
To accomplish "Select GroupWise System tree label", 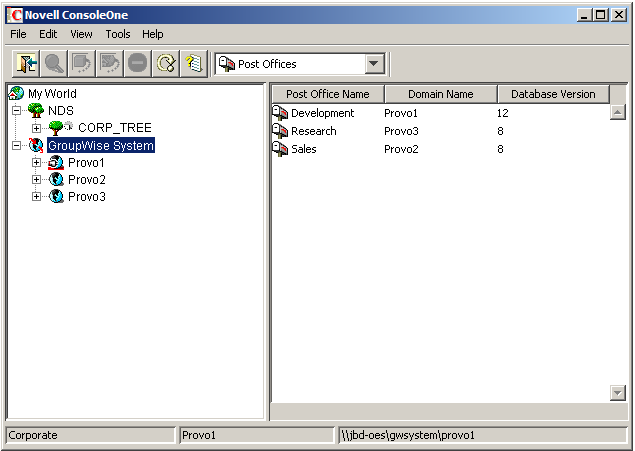I will 101,145.
